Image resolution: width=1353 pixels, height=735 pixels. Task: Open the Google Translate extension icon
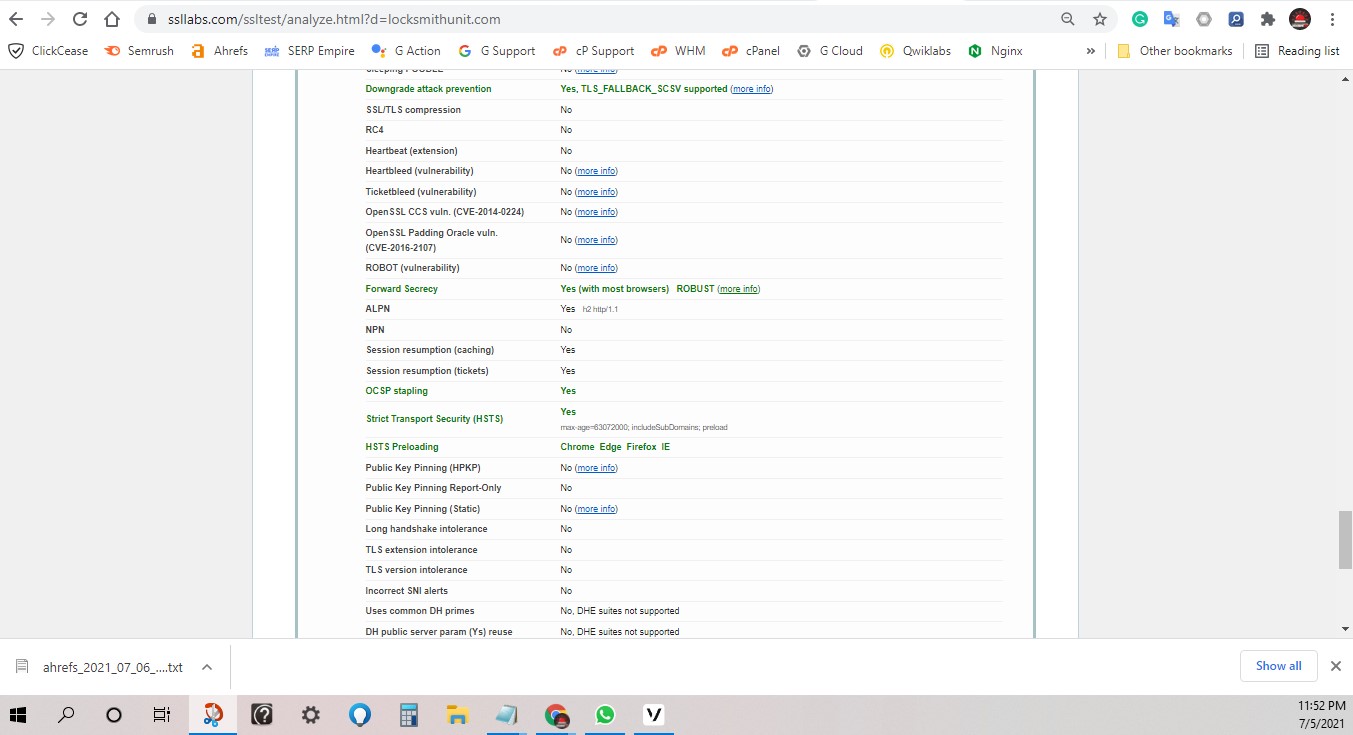[x=1171, y=18]
